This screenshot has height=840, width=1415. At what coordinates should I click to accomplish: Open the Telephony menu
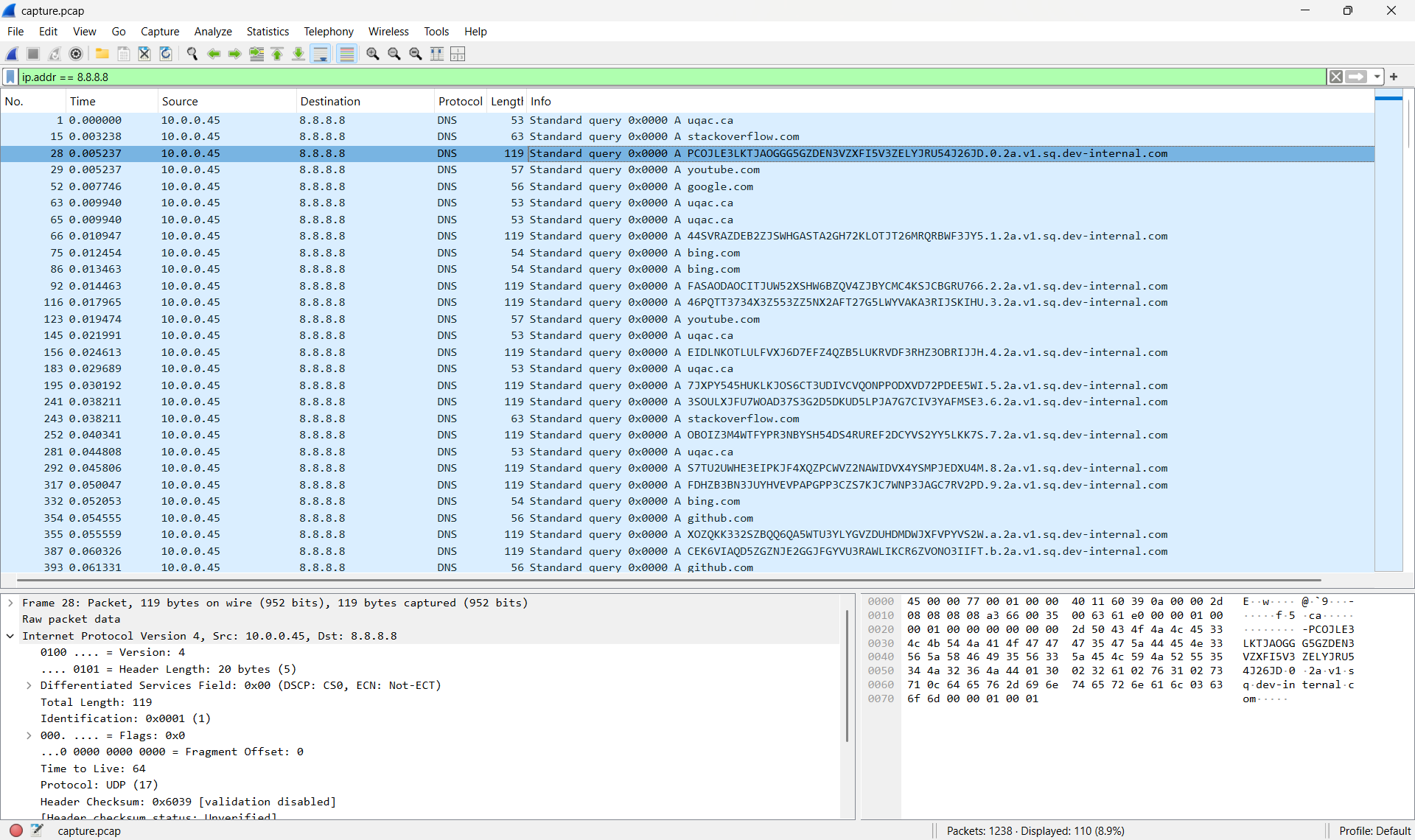tap(329, 31)
